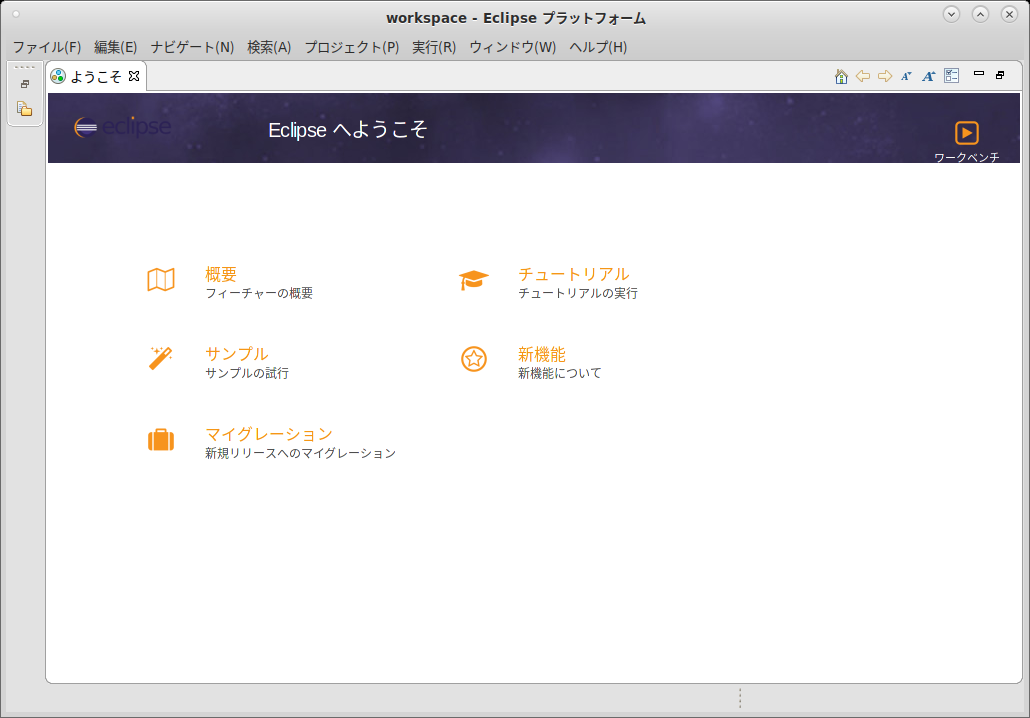Open ワークベンチ link text

(x=966, y=157)
